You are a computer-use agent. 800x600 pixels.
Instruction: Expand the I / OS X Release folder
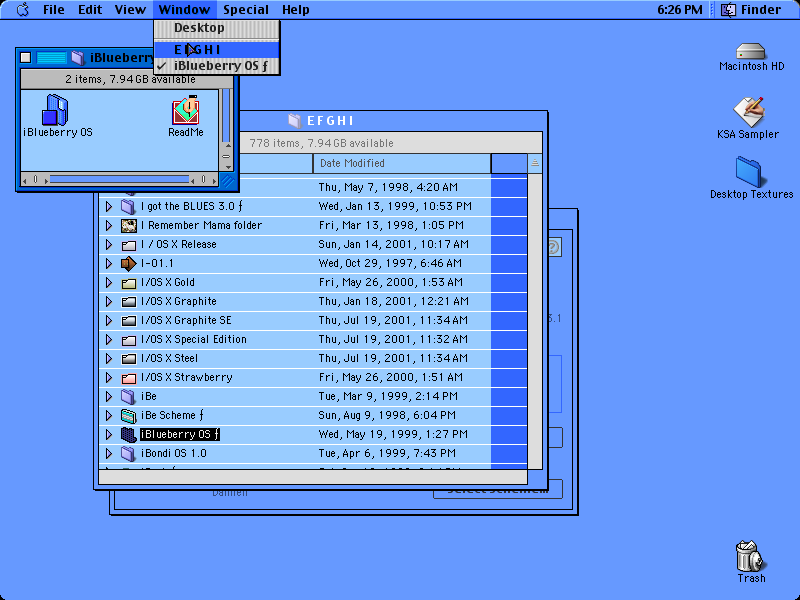109,244
